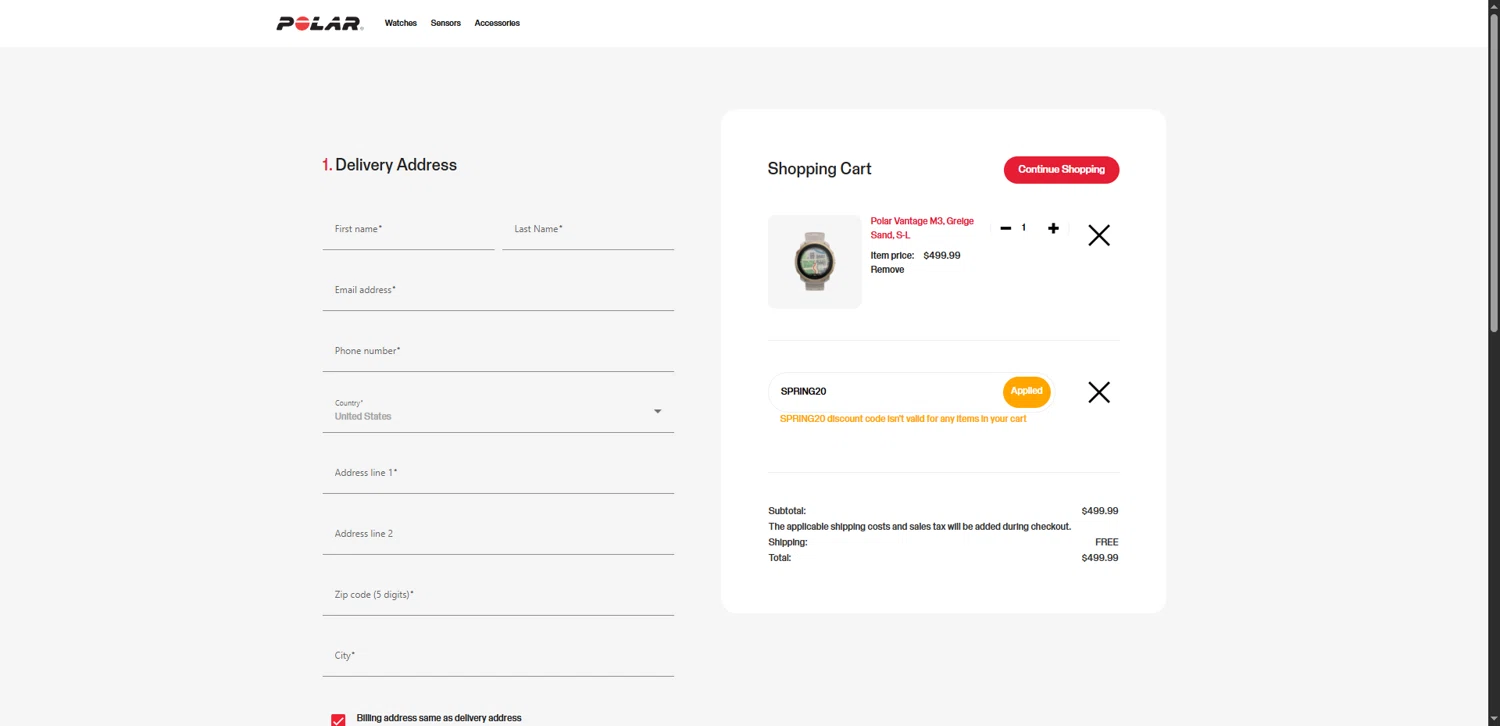Open the Sensors menu

pyautogui.click(x=445, y=23)
